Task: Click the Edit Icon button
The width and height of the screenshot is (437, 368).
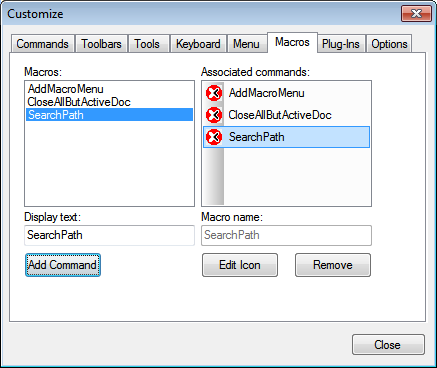Action: [240, 265]
